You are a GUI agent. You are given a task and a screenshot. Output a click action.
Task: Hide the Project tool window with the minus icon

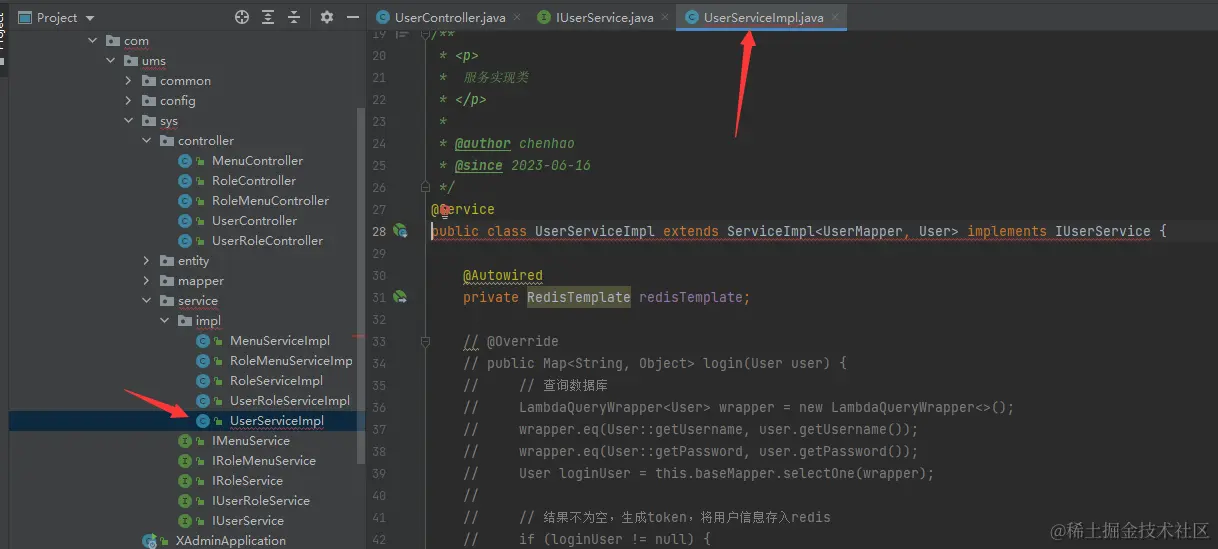tap(352, 17)
